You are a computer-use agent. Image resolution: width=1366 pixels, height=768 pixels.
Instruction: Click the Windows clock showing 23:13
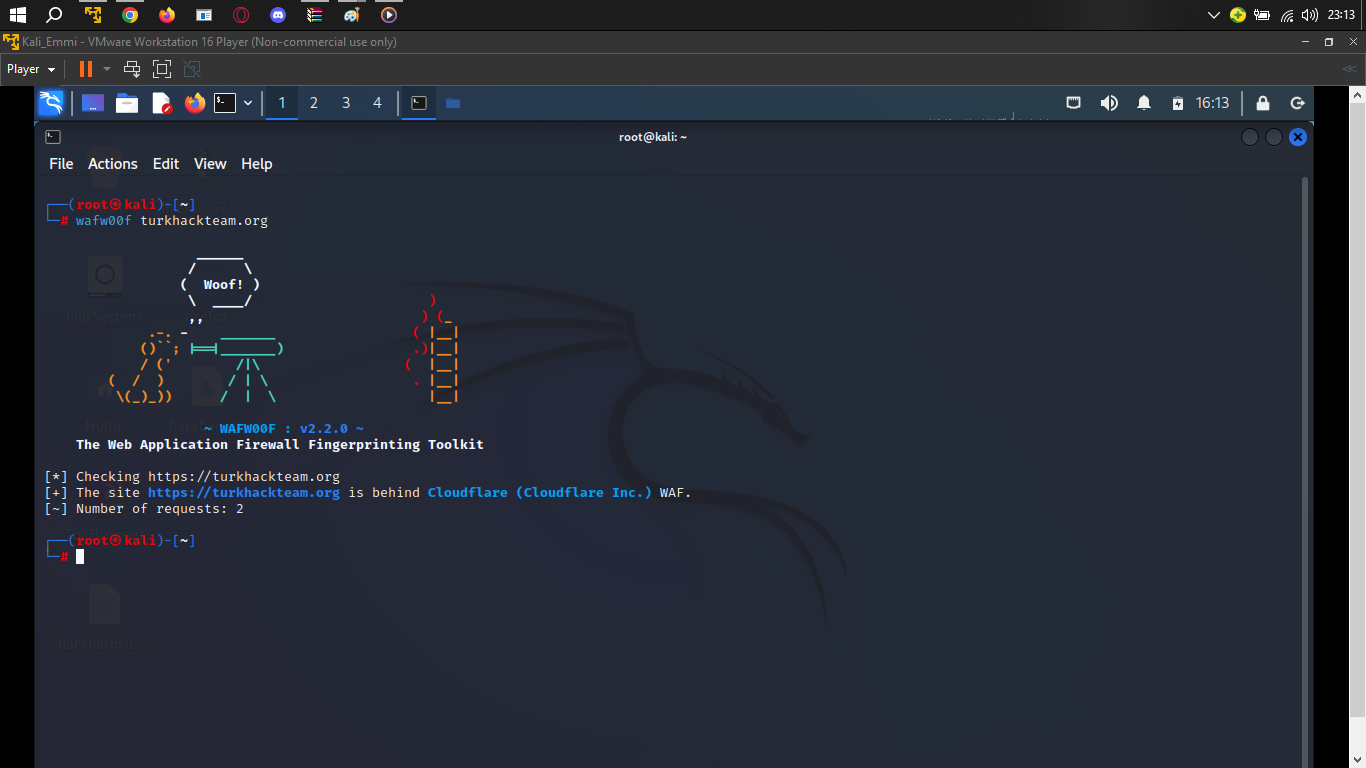[1341, 15]
